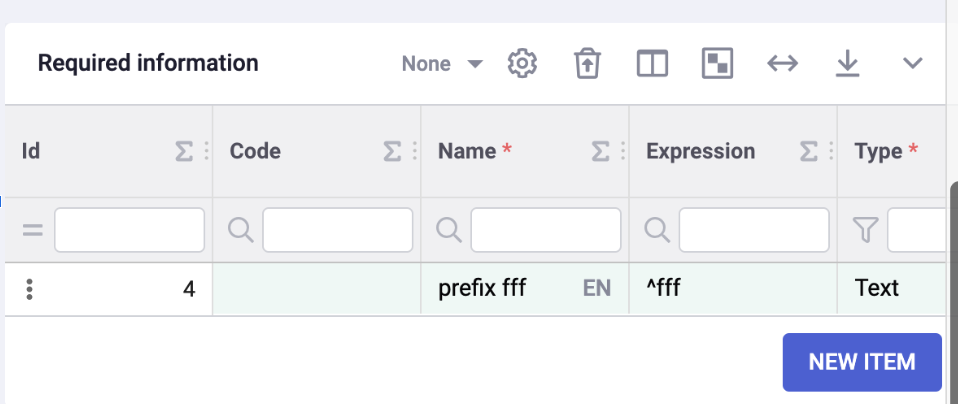Click the Code column filter input
Viewport: 958px width, 404px height.
point(337,230)
